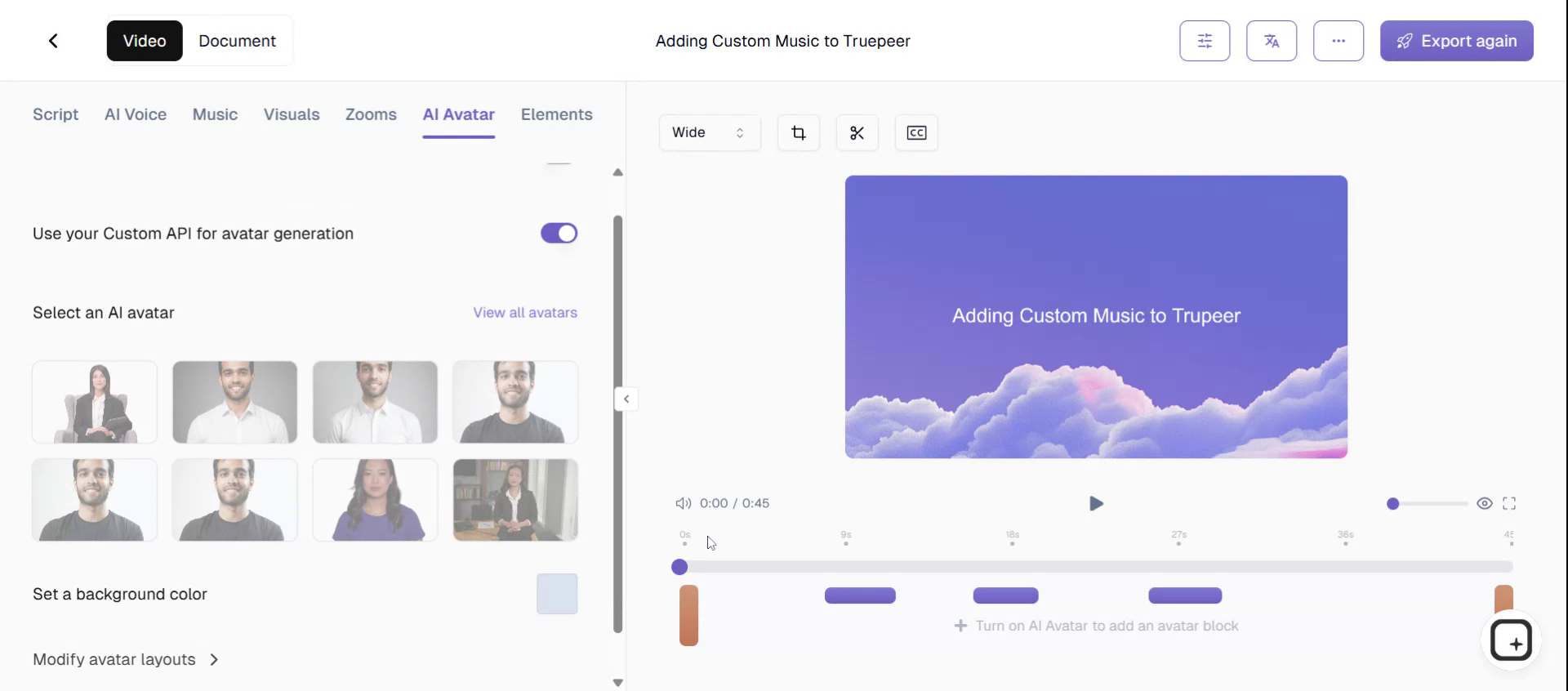Open the AI Voice tab

pyautogui.click(x=136, y=114)
